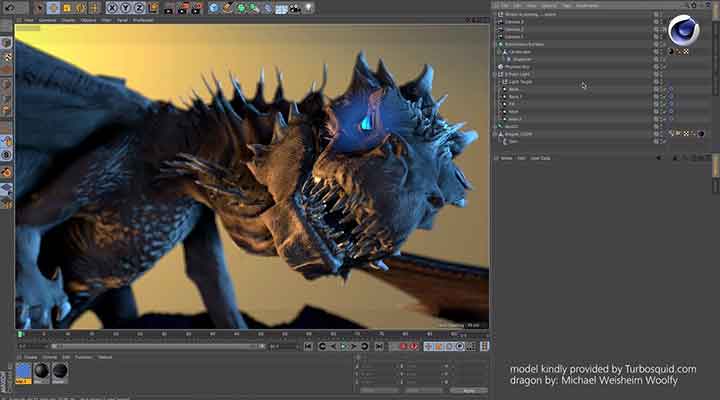Open viewport Options menu
Viewport: 720px width, 400px height.
pos(89,20)
